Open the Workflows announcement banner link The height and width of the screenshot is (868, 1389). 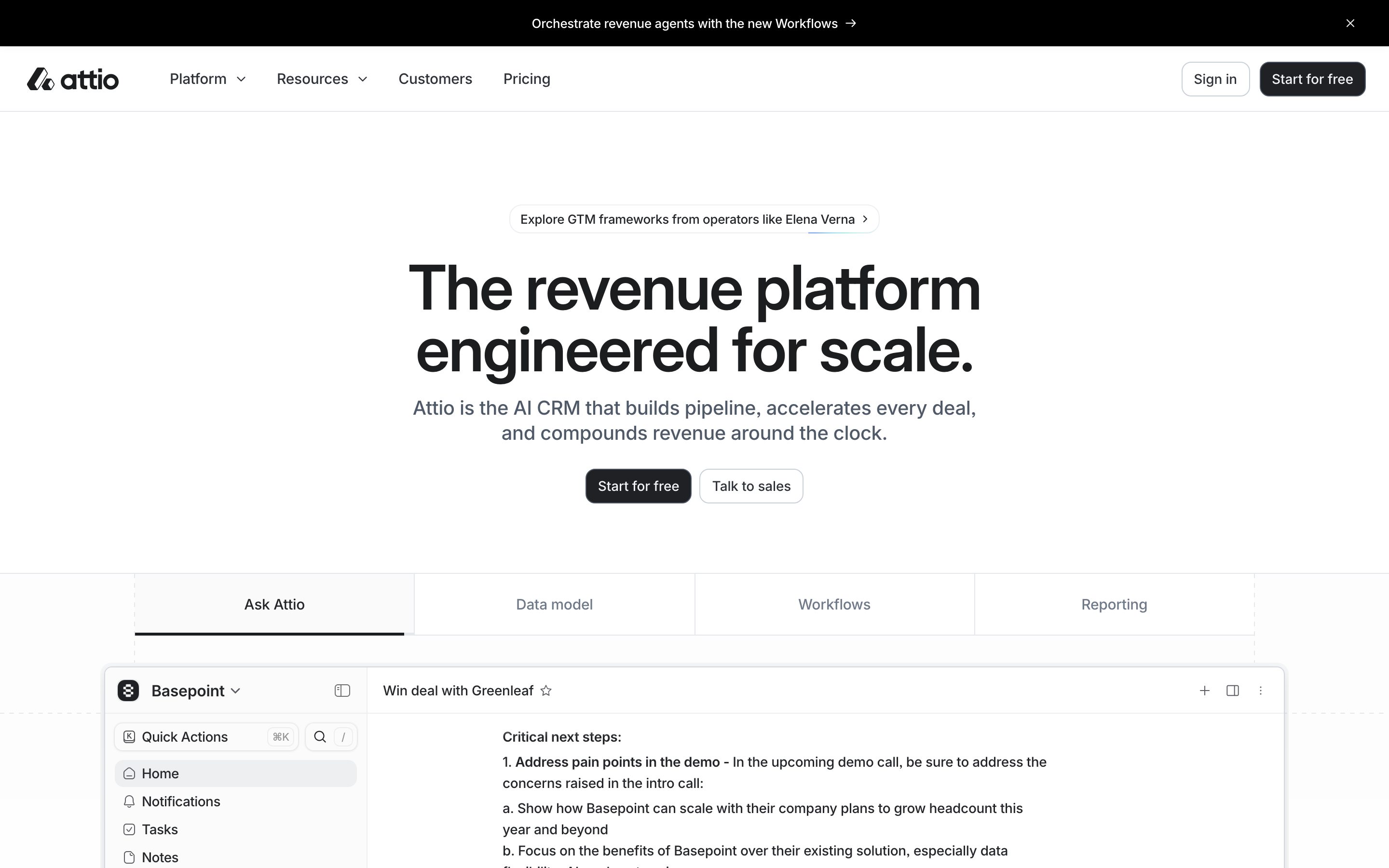tap(694, 24)
